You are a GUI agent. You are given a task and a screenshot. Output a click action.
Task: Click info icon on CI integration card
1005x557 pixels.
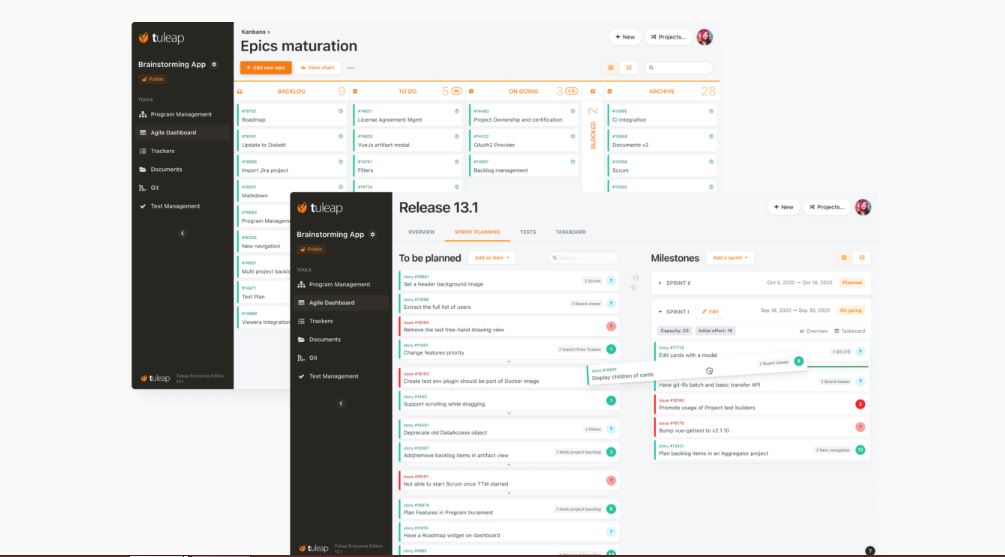711,112
